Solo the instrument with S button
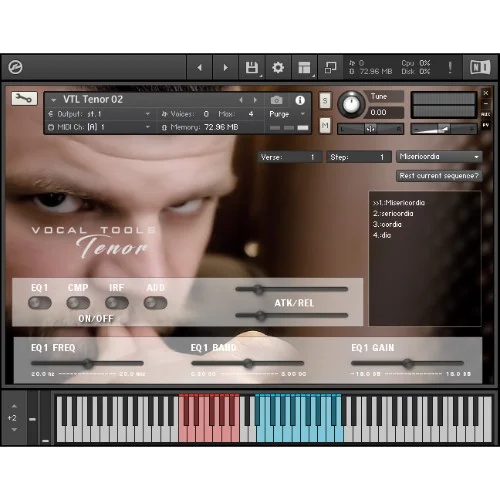This screenshot has height=500, width=500. point(325,100)
